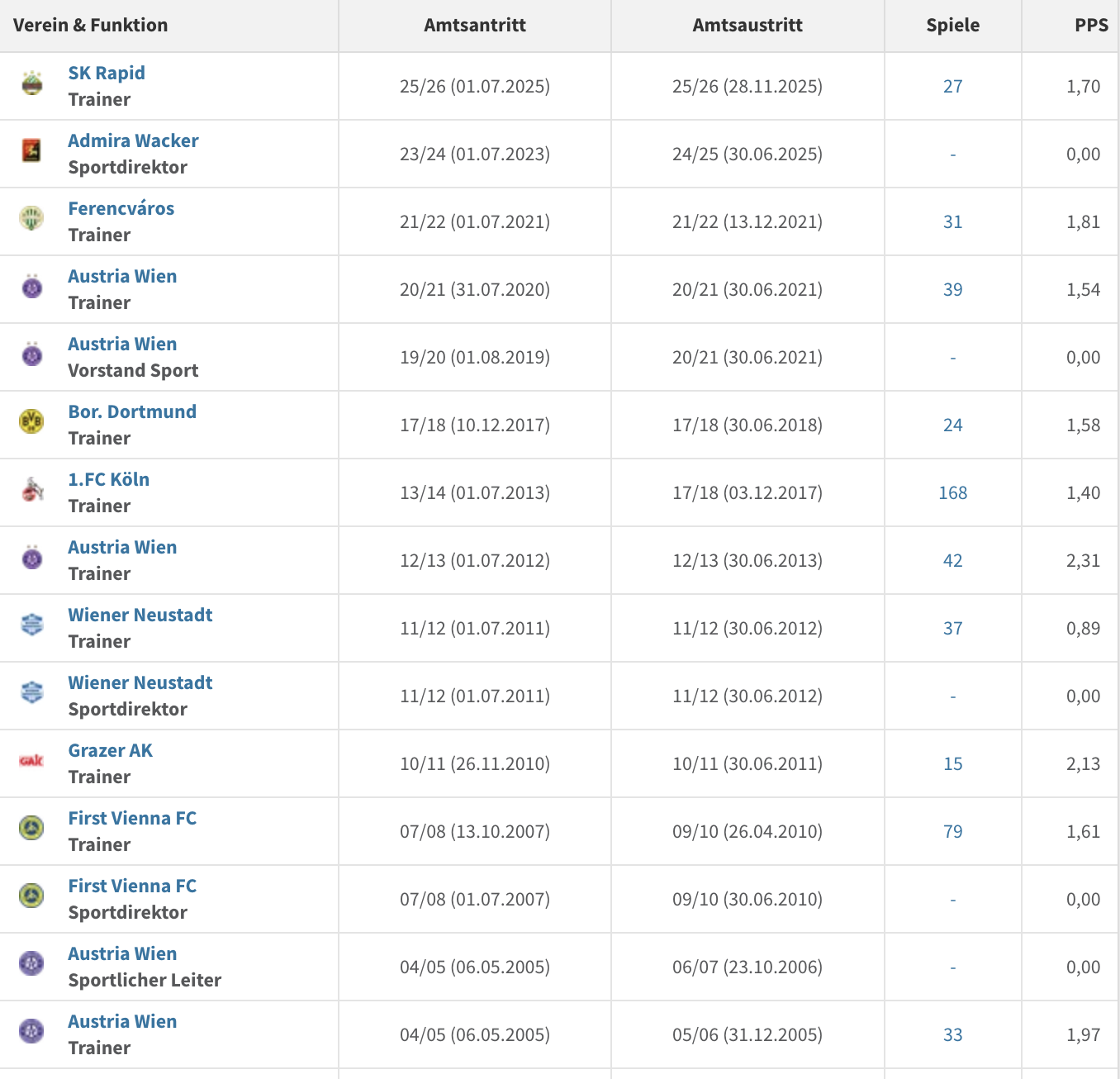This screenshot has width=1120, height=1079.
Task: Click the SK Rapid club crest icon
Action: pyautogui.click(x=32, y=83)
